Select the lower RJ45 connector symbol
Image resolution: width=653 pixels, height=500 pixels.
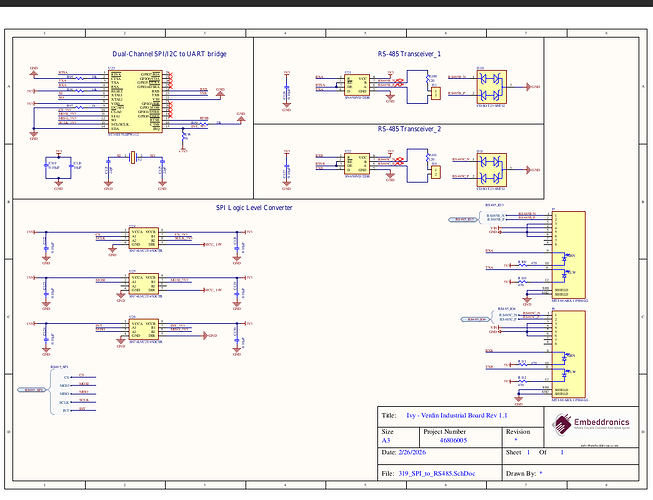568,354
